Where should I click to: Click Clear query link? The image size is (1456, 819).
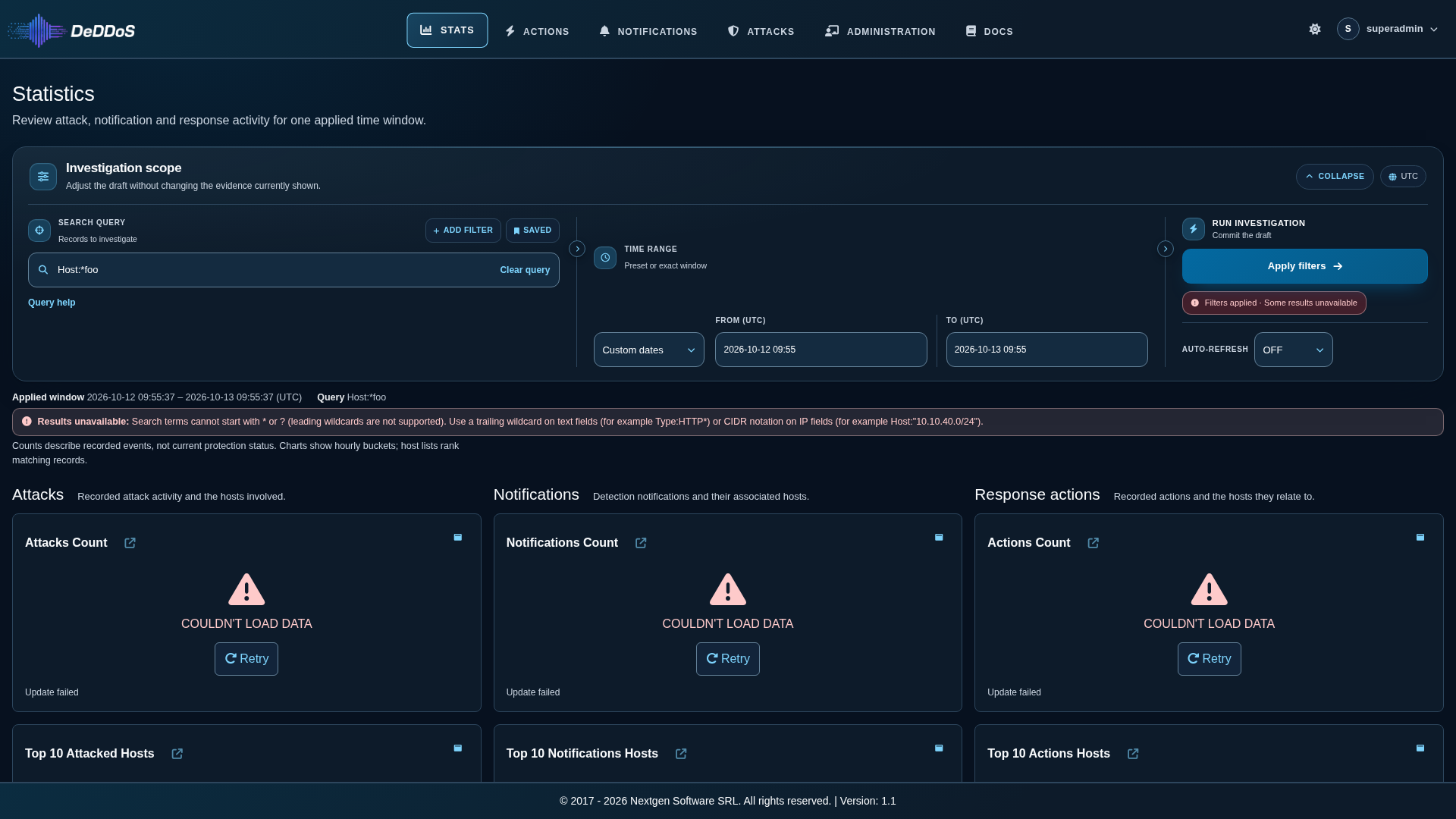pyautogui.click(x=525, y=270)
